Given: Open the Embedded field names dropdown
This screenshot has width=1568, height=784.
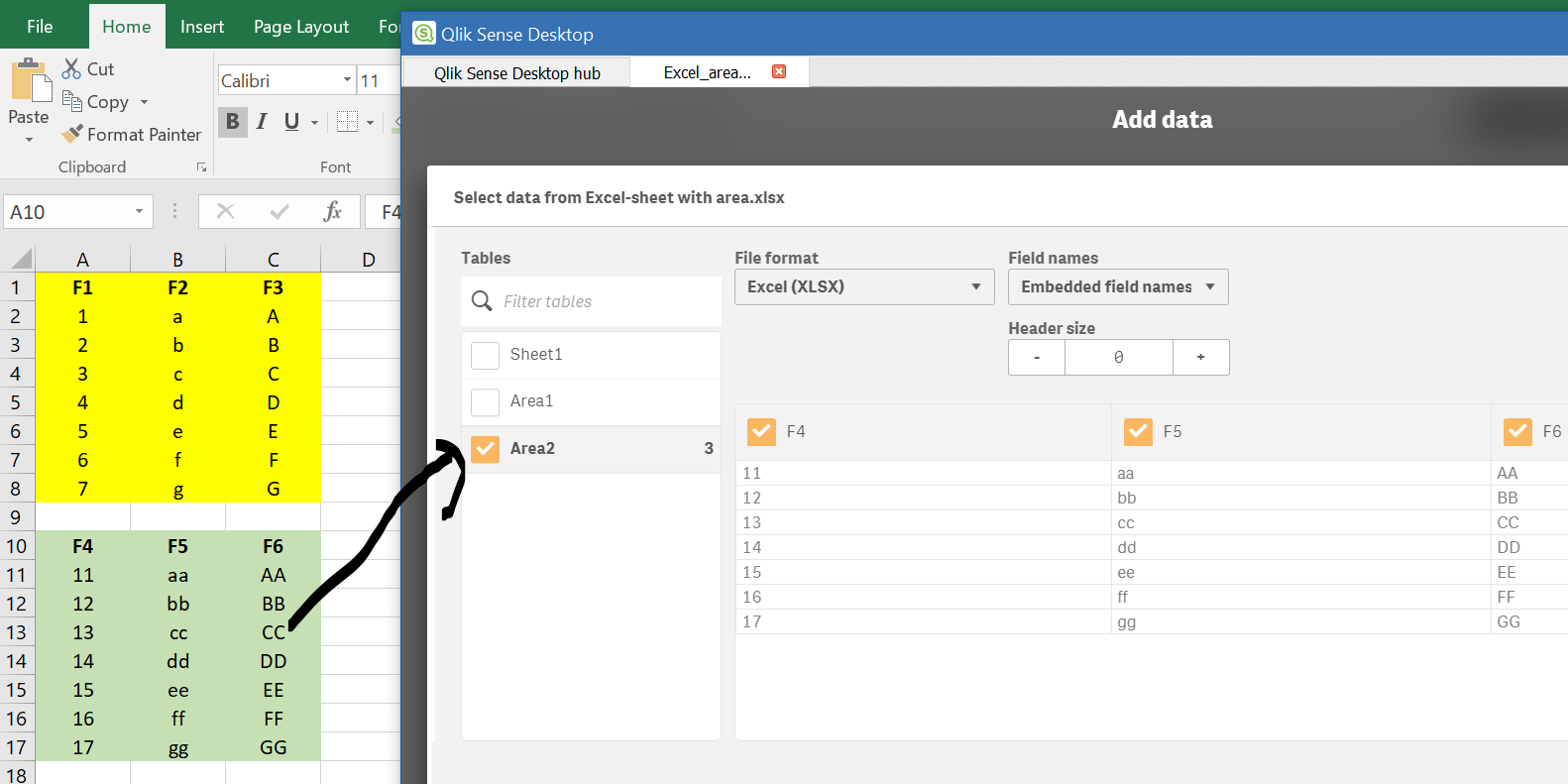Looking at the screenshot, I should tap(1118, 286).
